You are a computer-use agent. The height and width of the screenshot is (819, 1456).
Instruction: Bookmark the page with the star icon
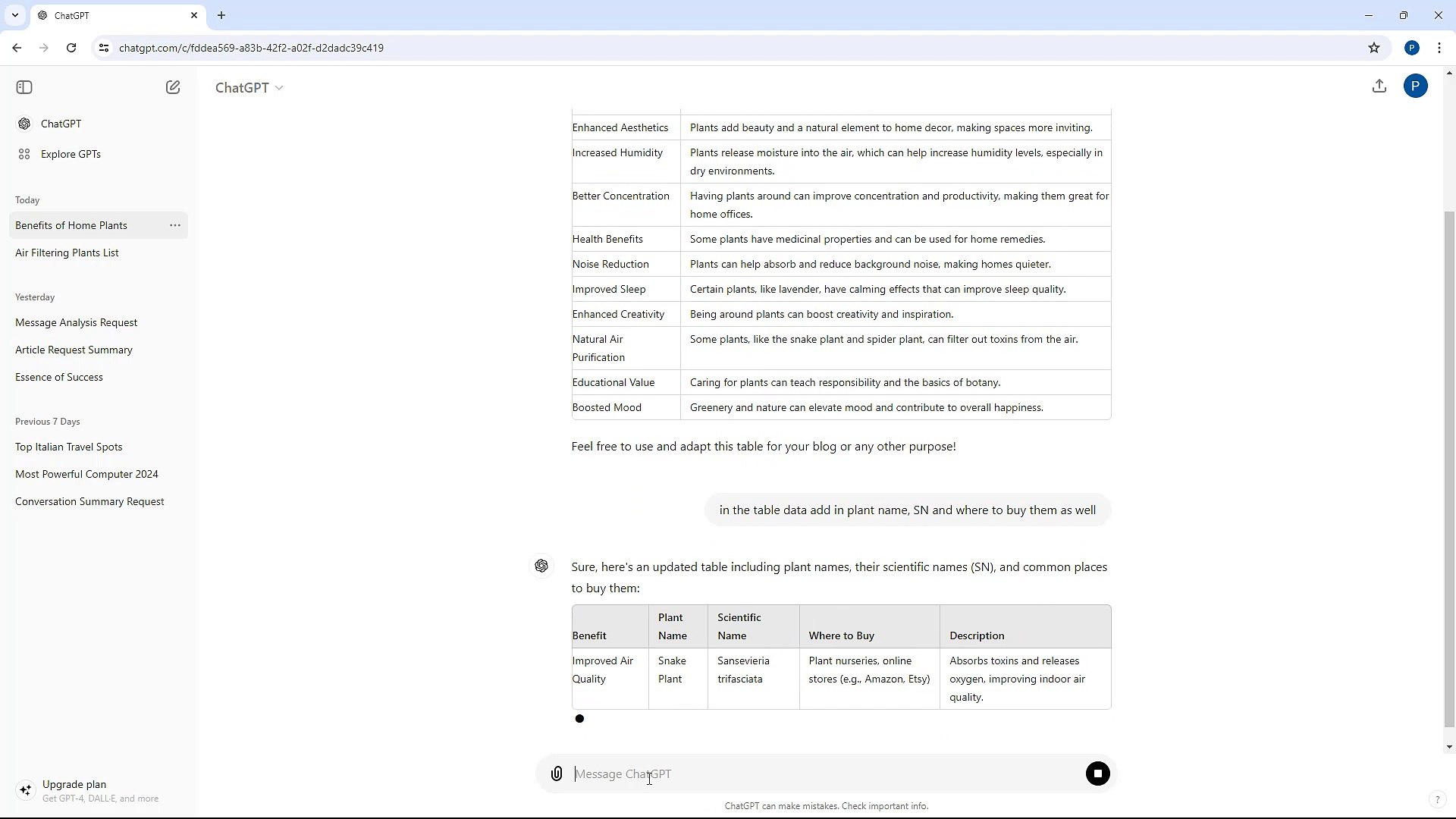[x=1374, y=47]
